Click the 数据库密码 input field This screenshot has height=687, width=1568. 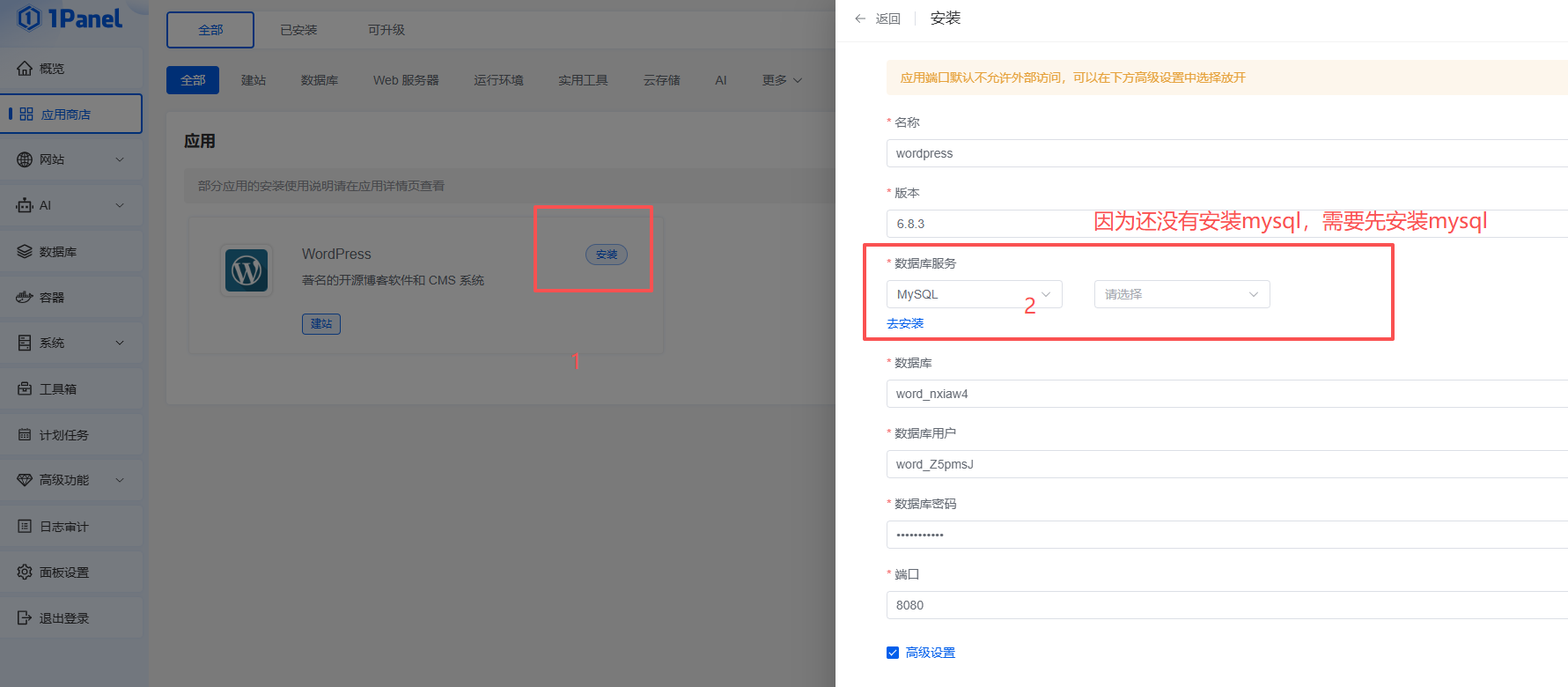click(x=1227, y=535)
